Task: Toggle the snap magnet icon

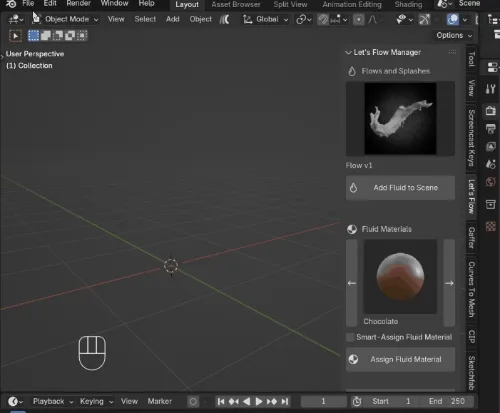Action: pyautogui.click(x=323, y=20)
